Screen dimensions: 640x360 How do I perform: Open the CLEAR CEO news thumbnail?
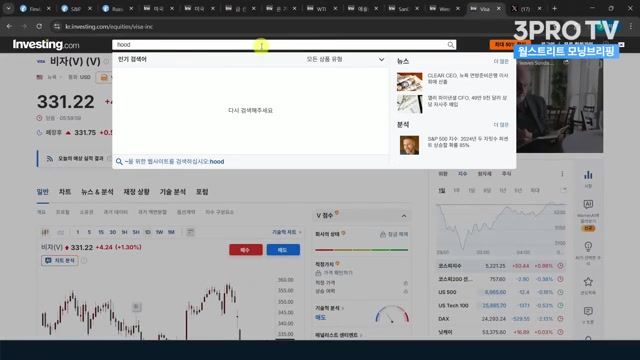pyautogui.click(x=409, y=81)
